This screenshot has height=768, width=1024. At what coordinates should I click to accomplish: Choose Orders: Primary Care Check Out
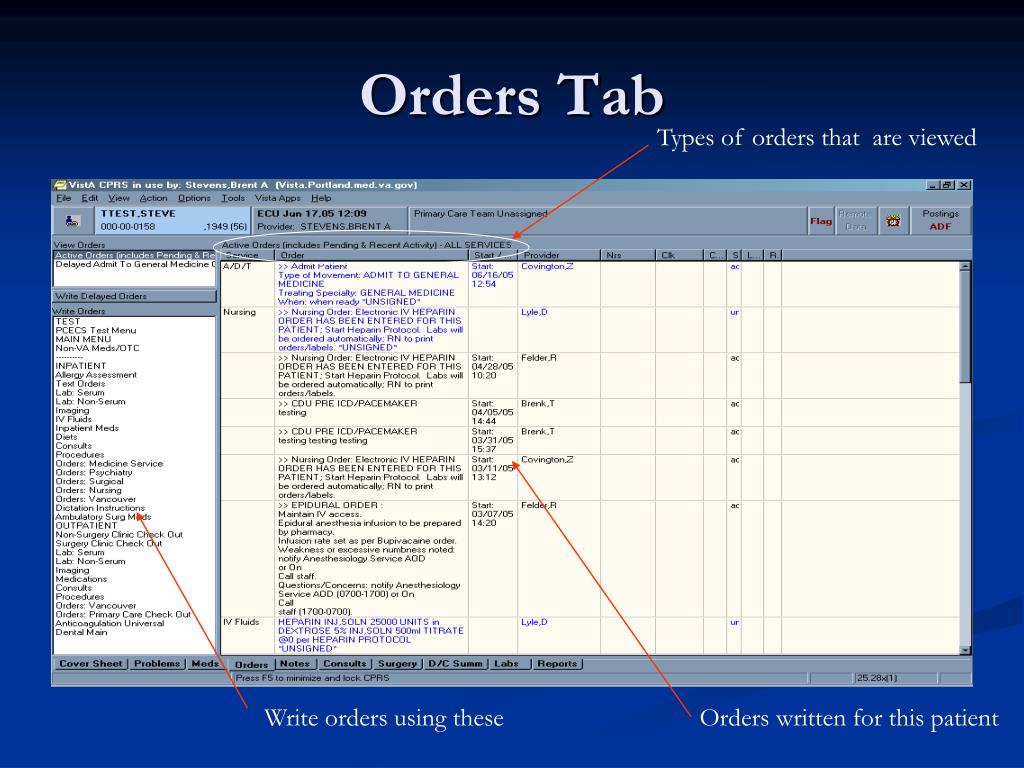pyautogui.click(x=123, y=615)
